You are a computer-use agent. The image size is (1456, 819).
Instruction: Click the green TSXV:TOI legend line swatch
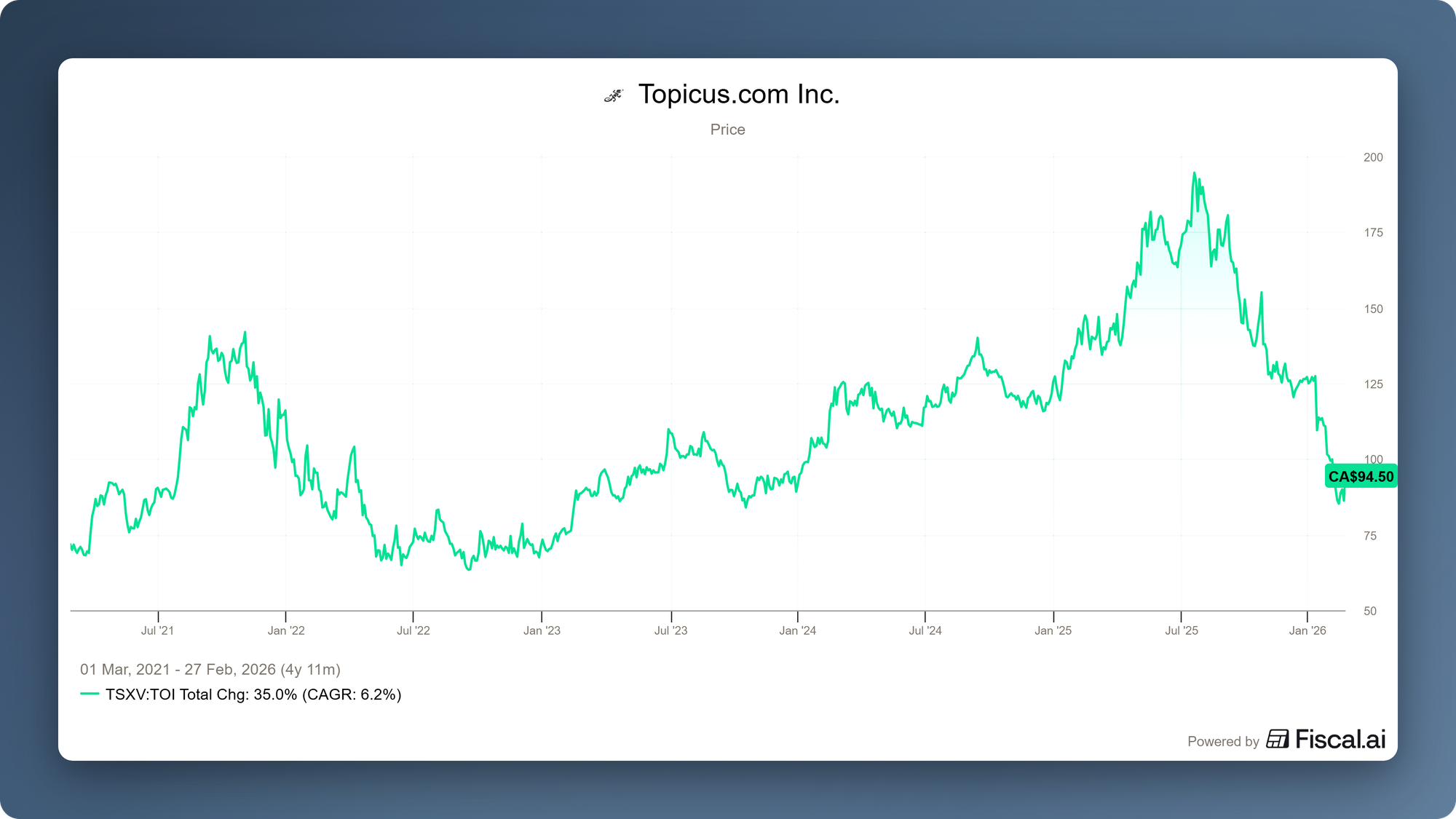pos(90,694)
